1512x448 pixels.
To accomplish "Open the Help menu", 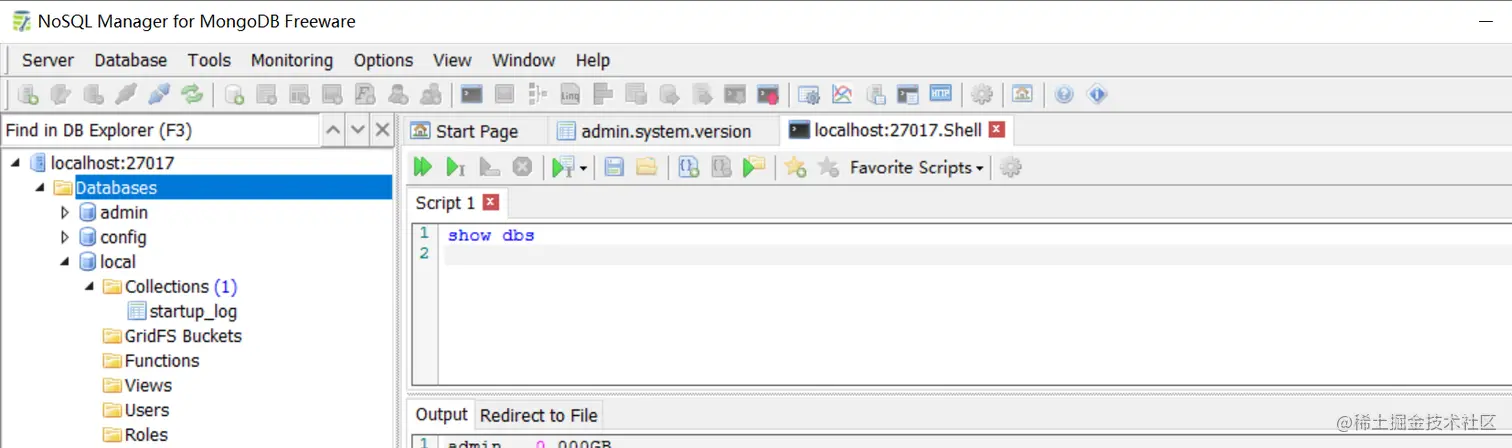I will [593, 60].
